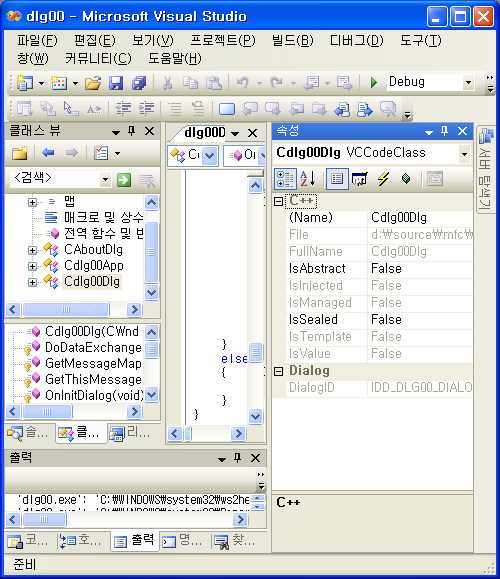Click the Paste clipboard icon
Image resolution: width=500 pixels, height=579 pixels.
click(213, 83)
